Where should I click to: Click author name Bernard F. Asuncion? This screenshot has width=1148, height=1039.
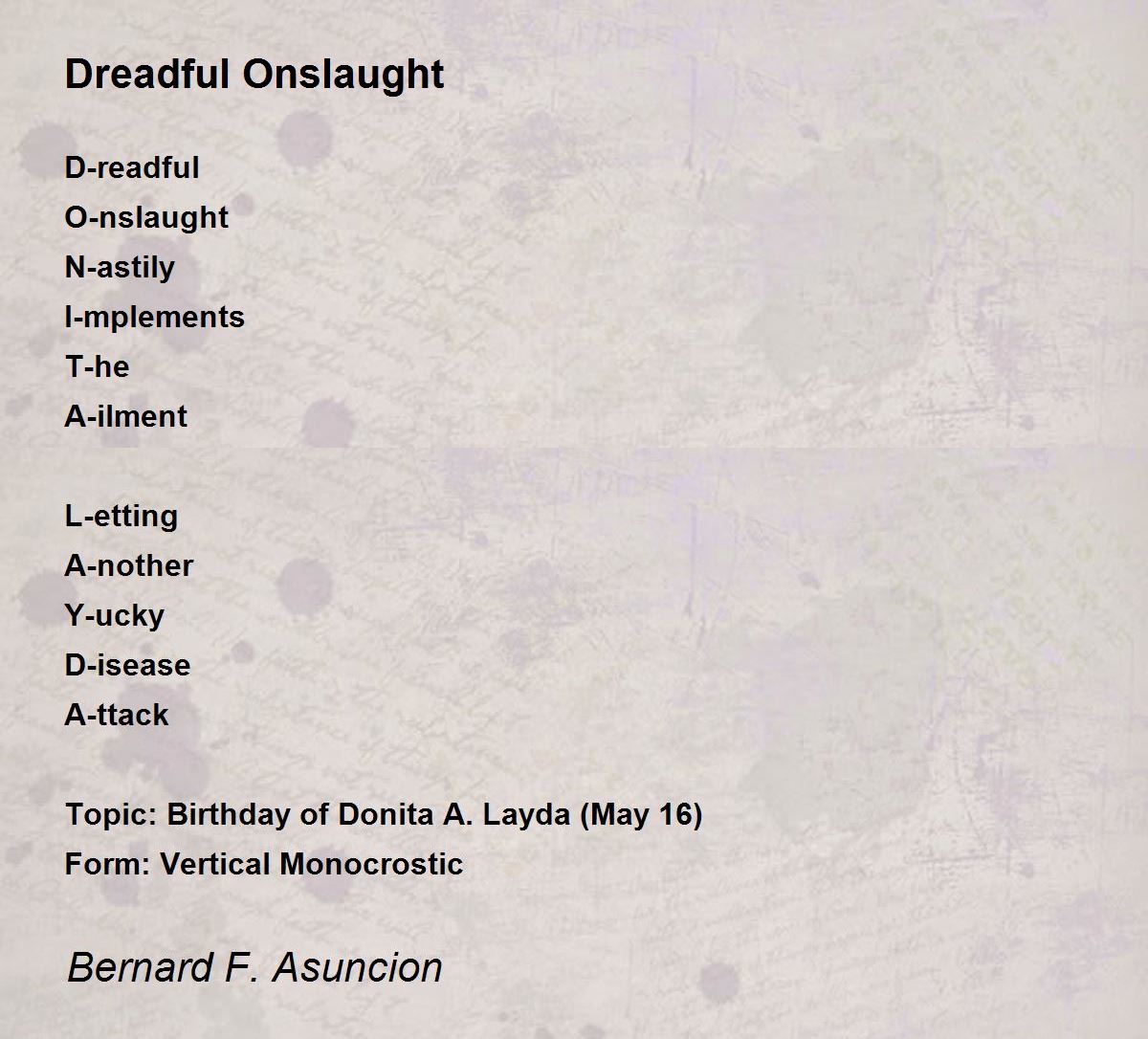coord(254,967)
